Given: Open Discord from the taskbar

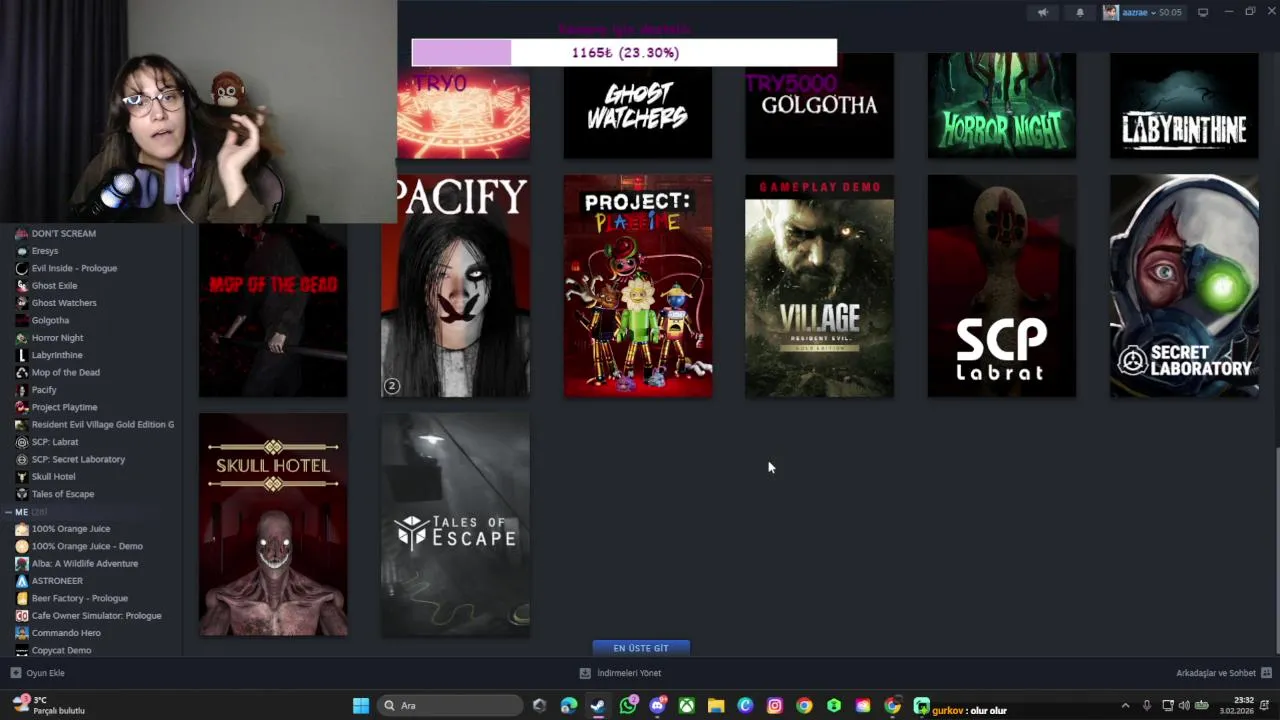Looking at the screenshot, I should coord(657,706).
